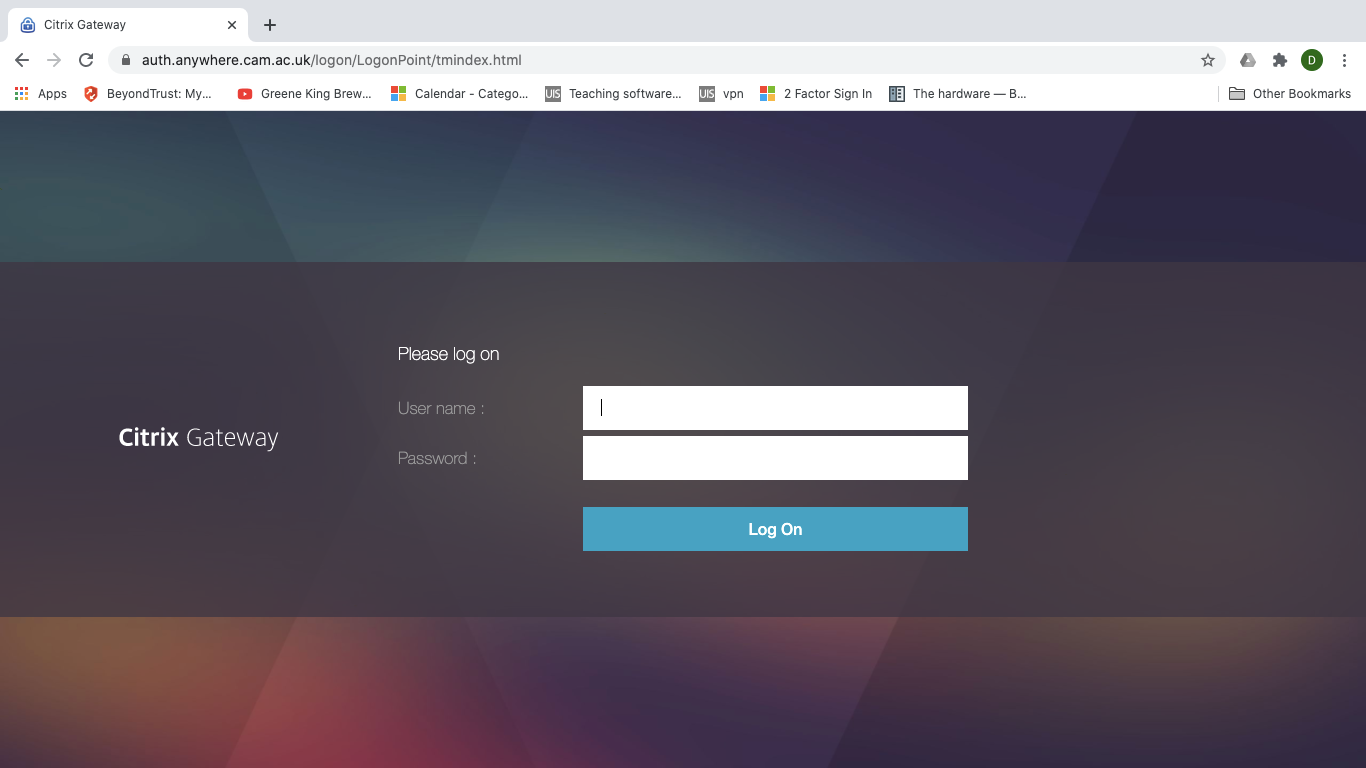Reload the Citrix Gateway page

coord(86,60)
